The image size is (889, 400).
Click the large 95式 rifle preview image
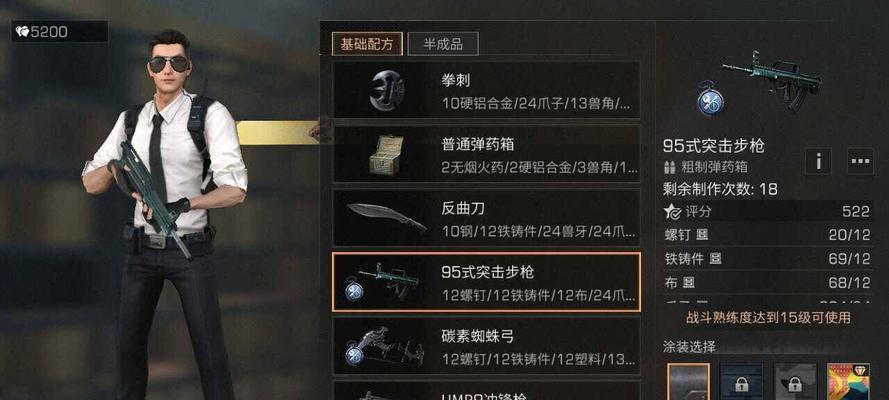pyautogui.click(x=772, y=80)
